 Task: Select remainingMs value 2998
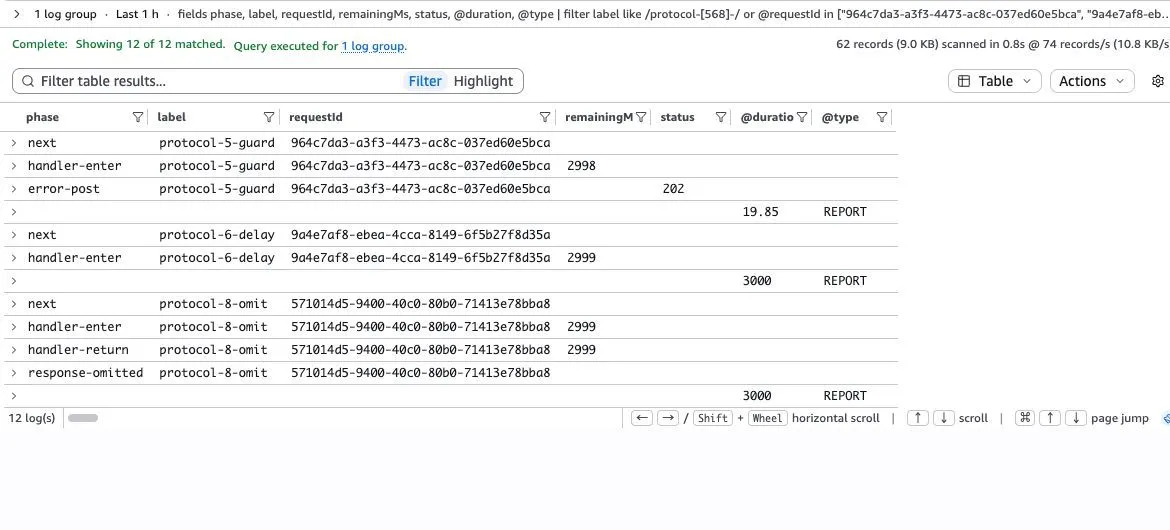point(581,166)
